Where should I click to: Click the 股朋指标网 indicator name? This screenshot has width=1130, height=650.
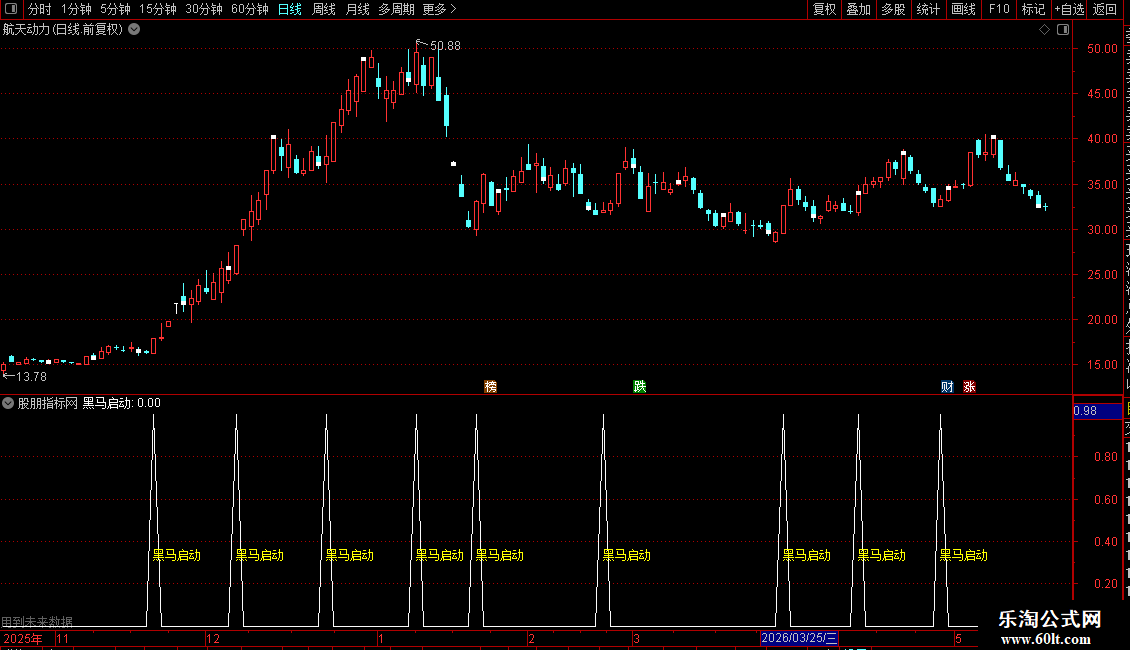click(x=48, y=404)
